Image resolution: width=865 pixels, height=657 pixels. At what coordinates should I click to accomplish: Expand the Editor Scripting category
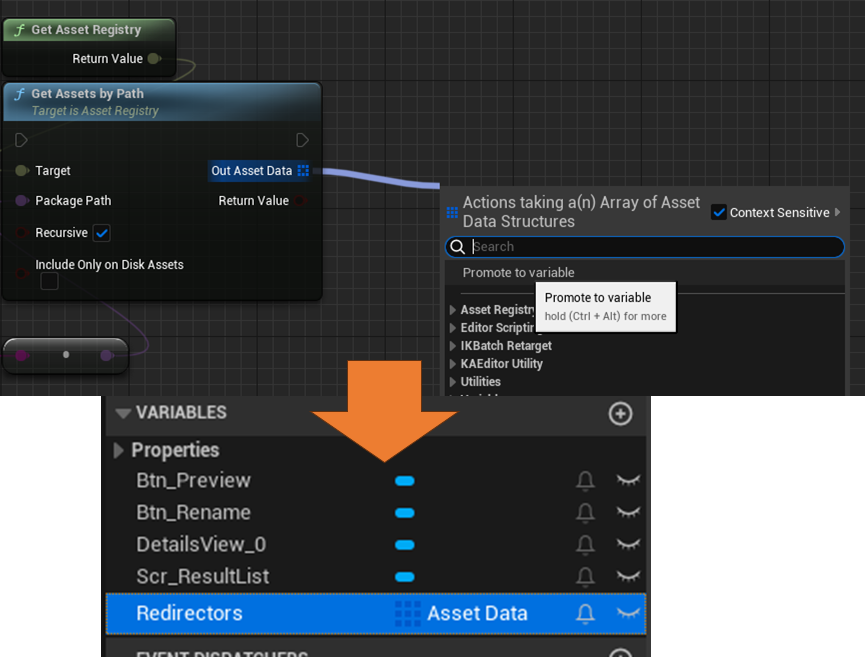(453, 328)
